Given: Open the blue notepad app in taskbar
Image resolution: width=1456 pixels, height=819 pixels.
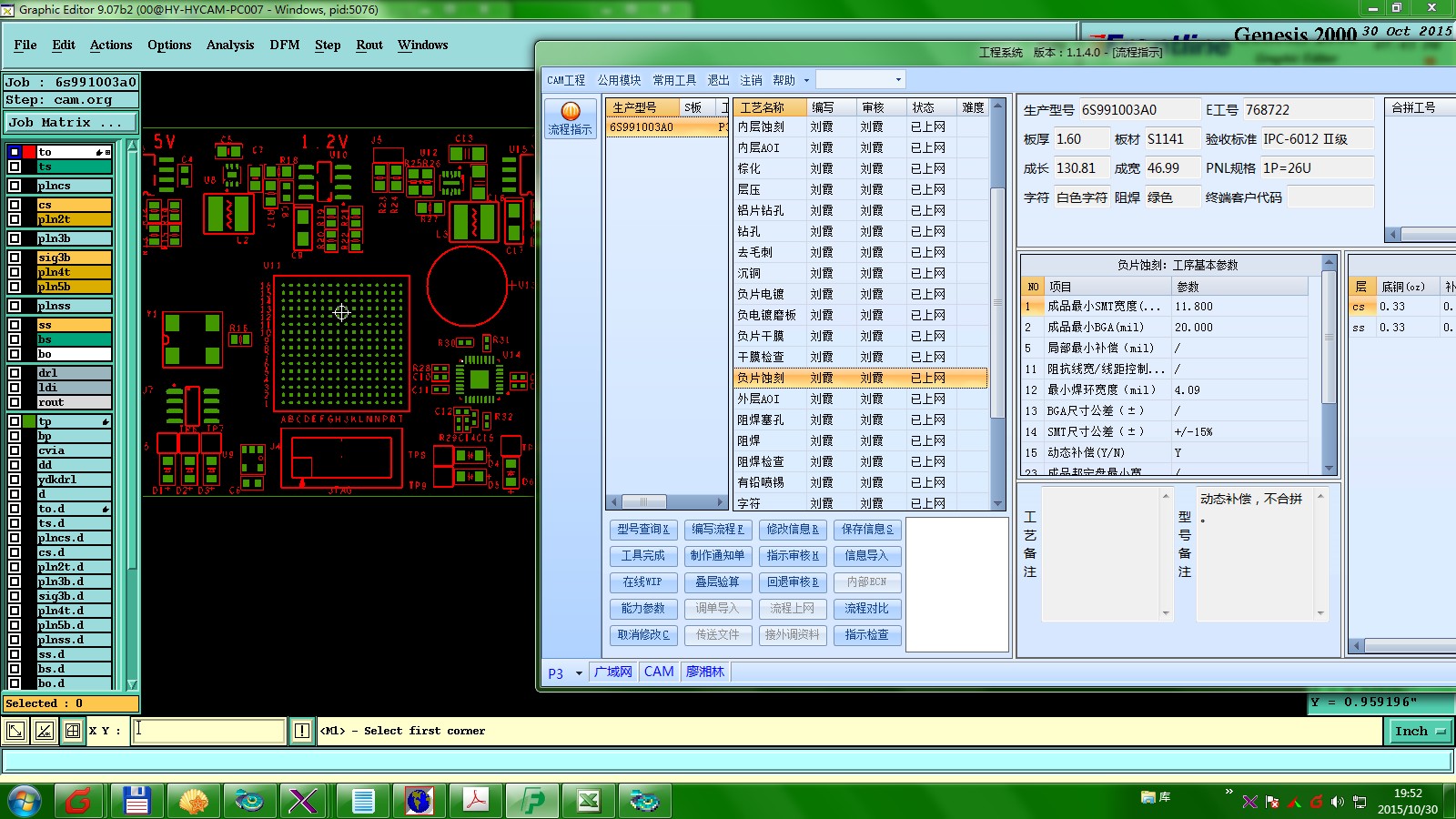Looking at the screenshot, I should (x=362, y=801).
